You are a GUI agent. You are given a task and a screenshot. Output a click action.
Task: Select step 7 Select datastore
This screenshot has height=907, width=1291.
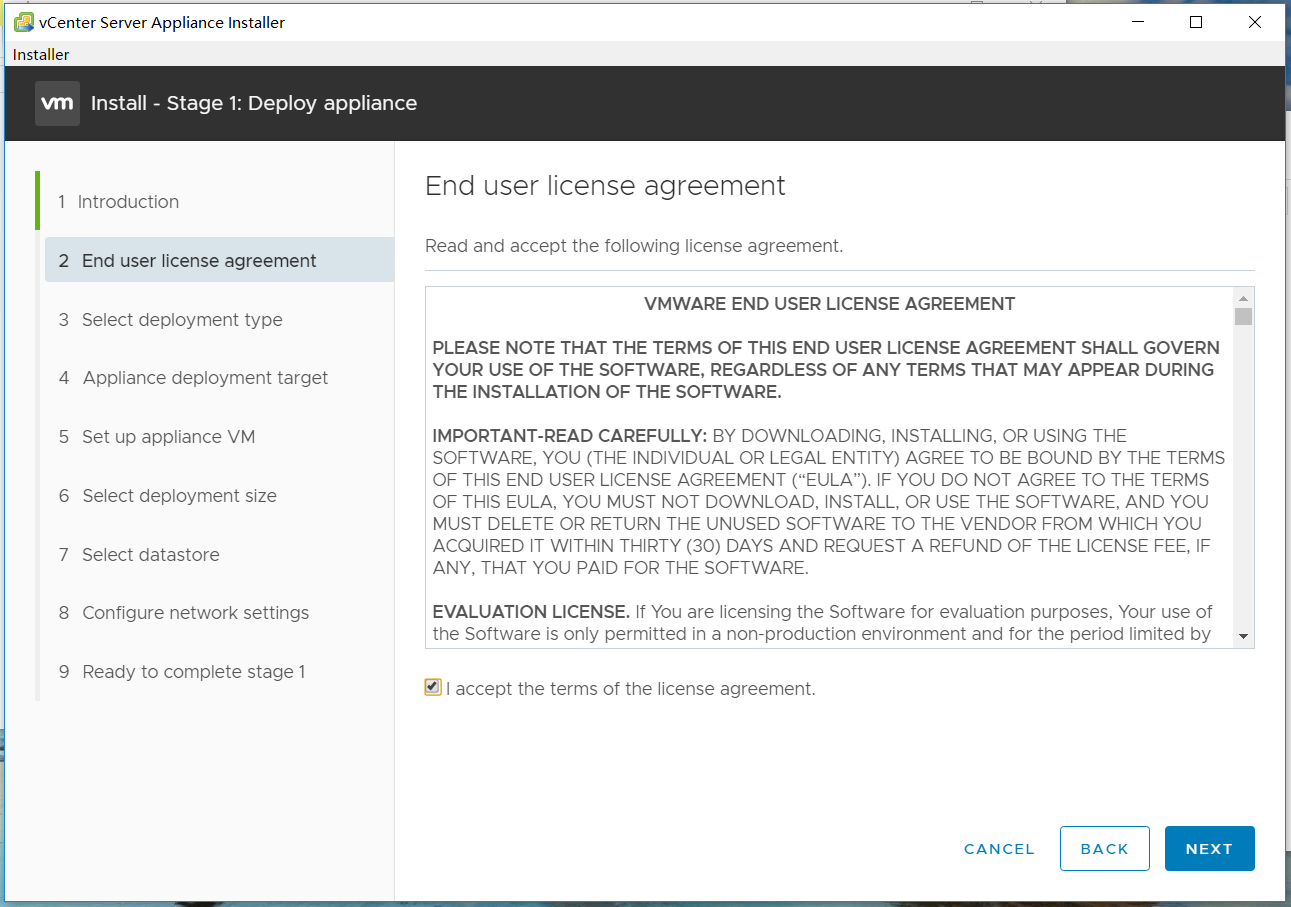pyautogui.click(x=138, y=555)
